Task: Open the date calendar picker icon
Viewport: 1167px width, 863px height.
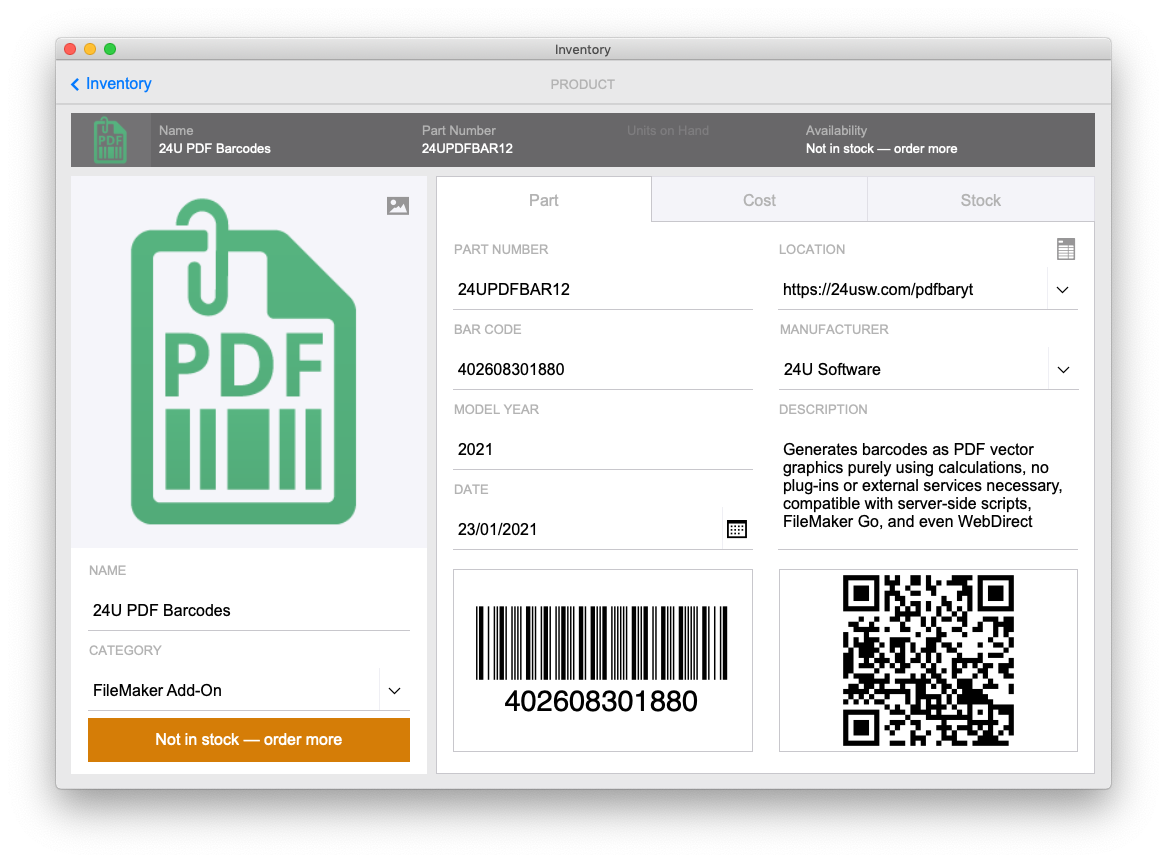Action: point(736,529)
